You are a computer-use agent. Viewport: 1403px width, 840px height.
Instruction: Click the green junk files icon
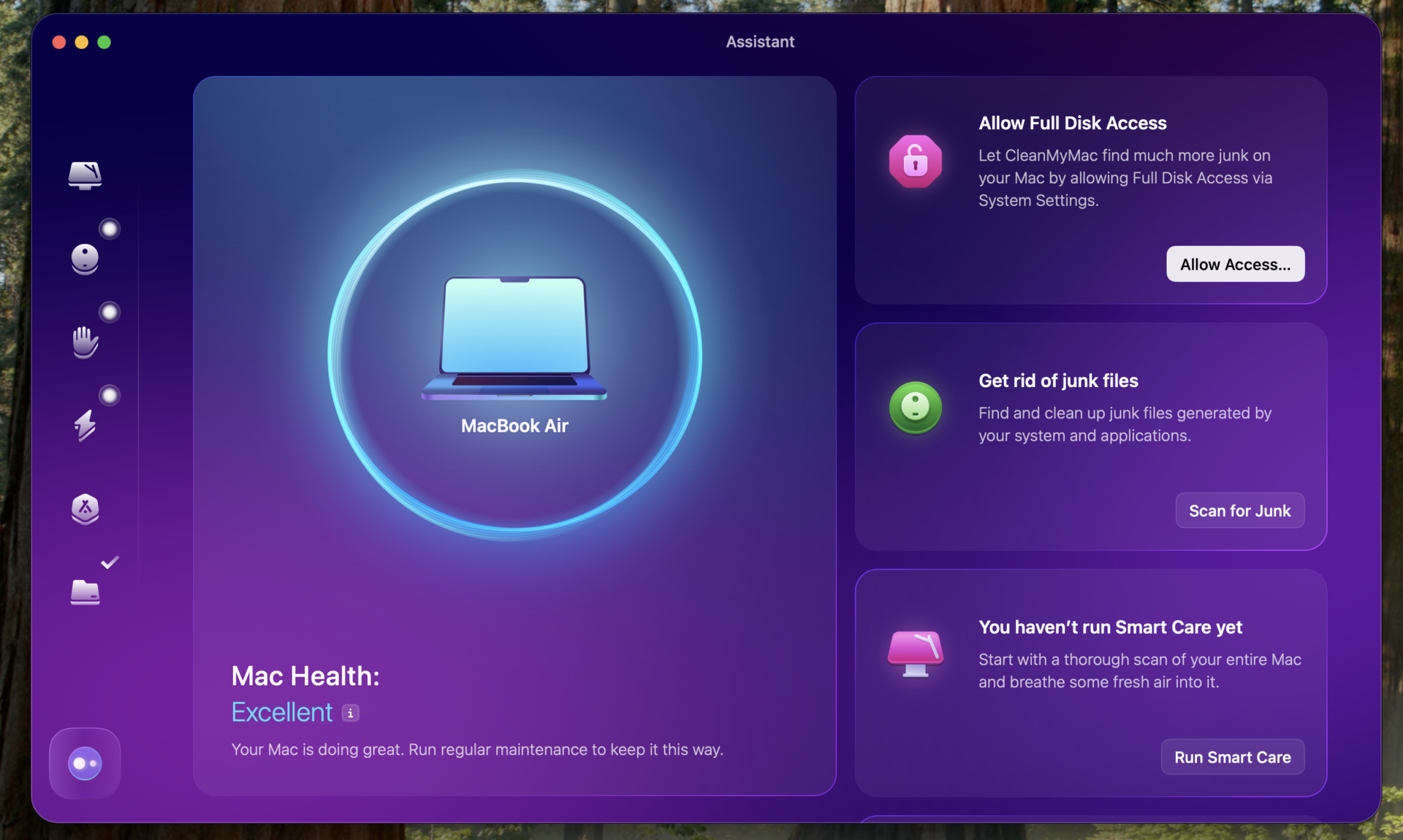[915, 408]
